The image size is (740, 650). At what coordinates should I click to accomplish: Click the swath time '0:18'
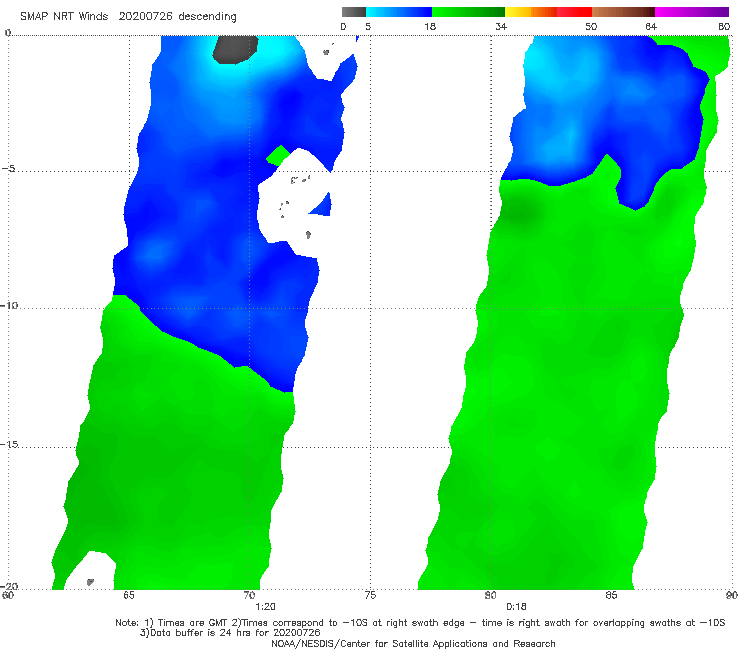tap(516, 607)
